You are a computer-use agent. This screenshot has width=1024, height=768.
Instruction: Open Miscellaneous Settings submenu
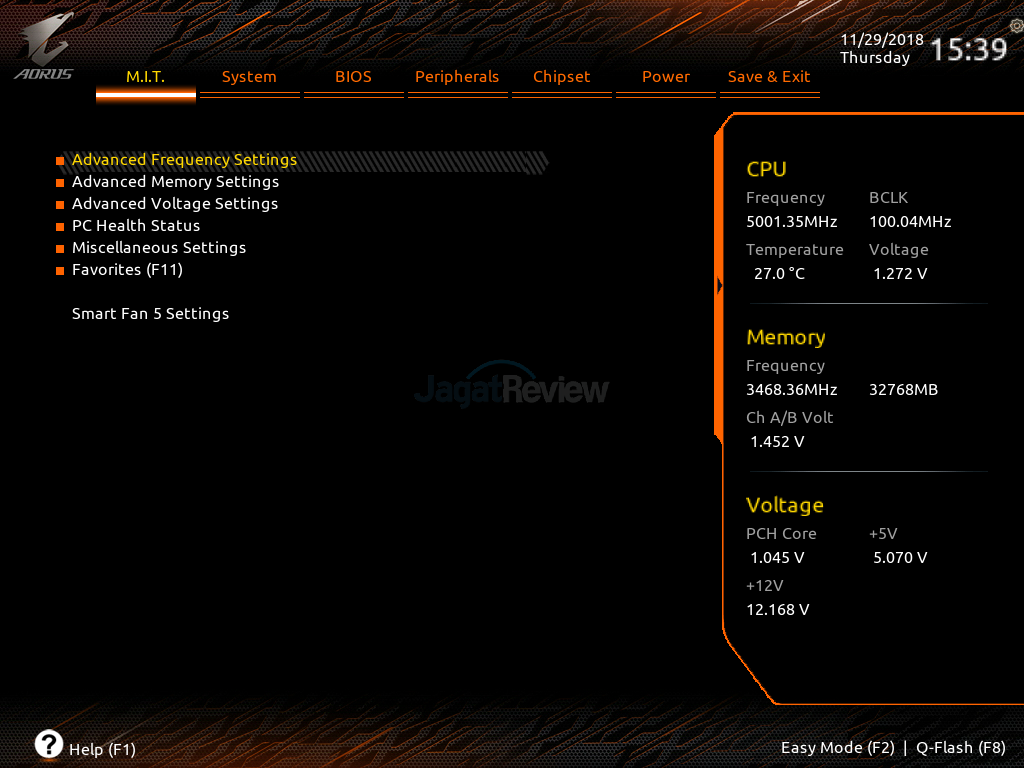click(x=159, y=248)
